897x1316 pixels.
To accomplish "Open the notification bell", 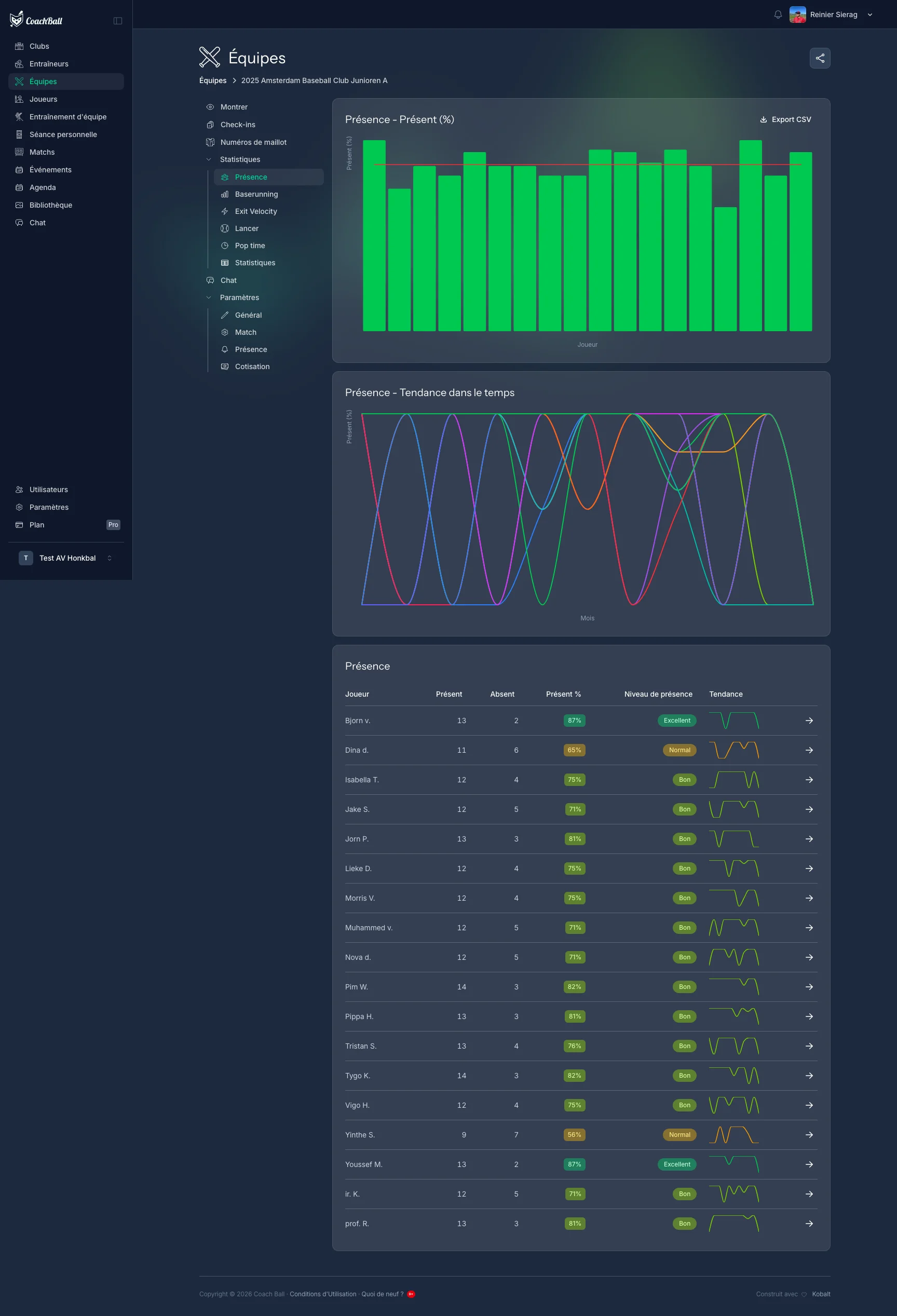I will [778, 14].
